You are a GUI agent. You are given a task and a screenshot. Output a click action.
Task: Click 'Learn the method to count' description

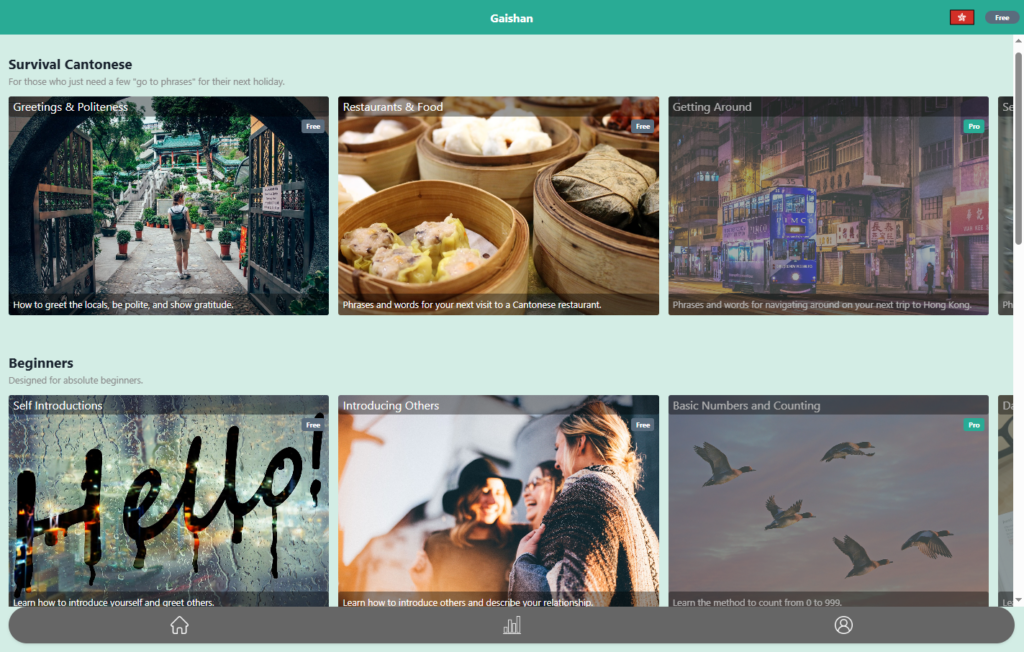coord(757,602)
